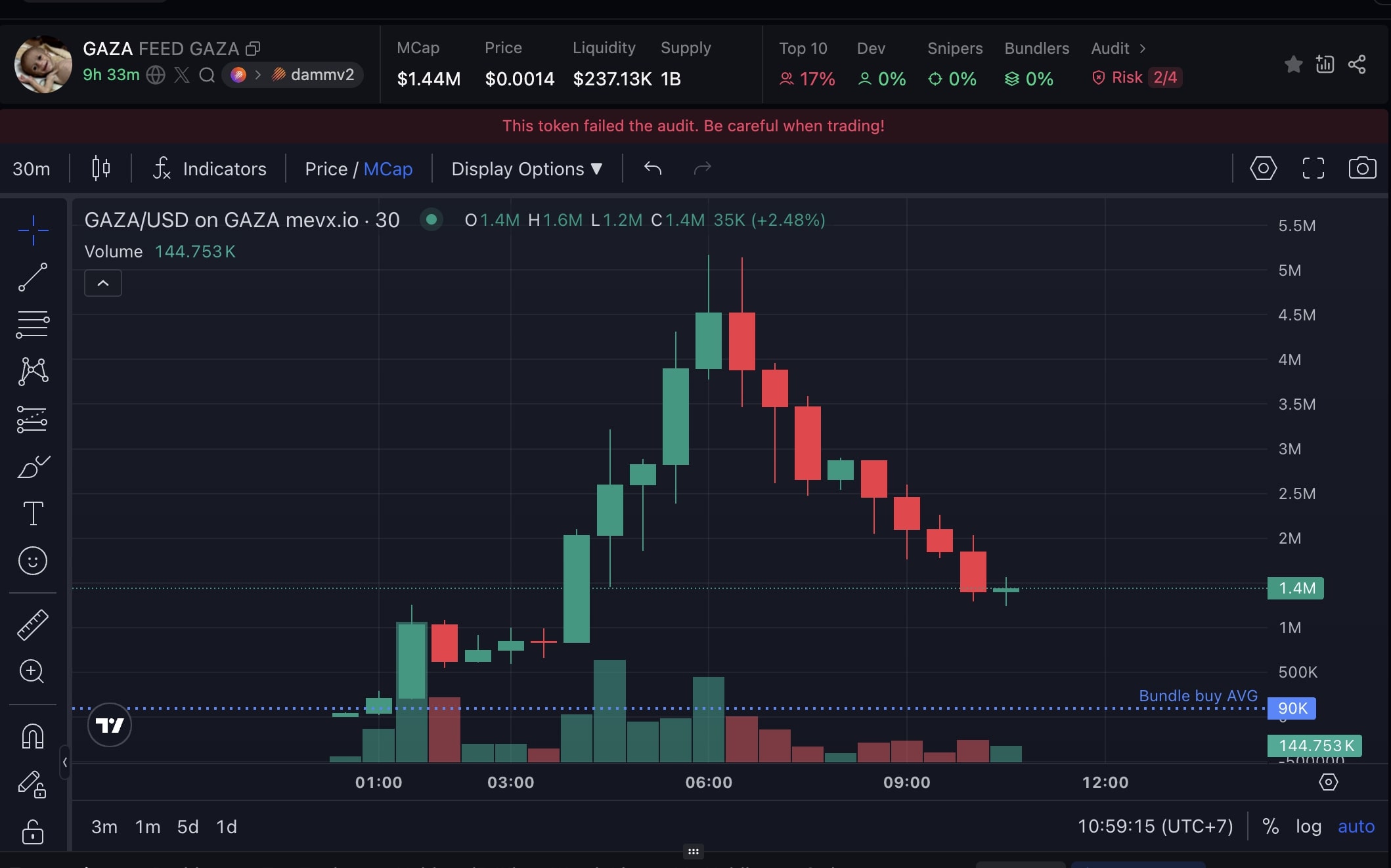This screenshot has height=868, width=1391.
Task: Open timezone menu at 10:59:15 (UTC+7)
Action: pos(1155,826)
